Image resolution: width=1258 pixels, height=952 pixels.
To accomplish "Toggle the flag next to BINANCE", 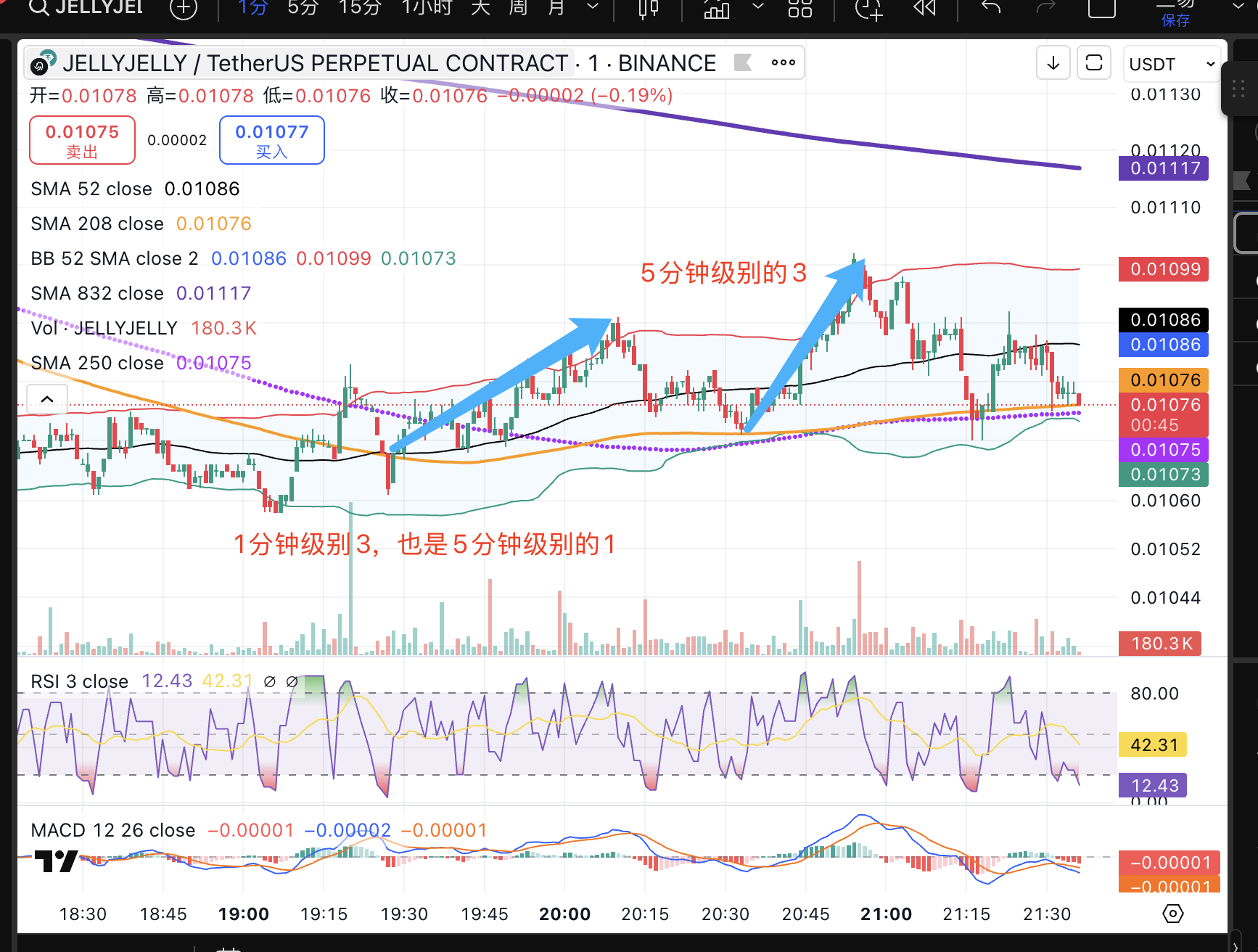I will point(743,62).
